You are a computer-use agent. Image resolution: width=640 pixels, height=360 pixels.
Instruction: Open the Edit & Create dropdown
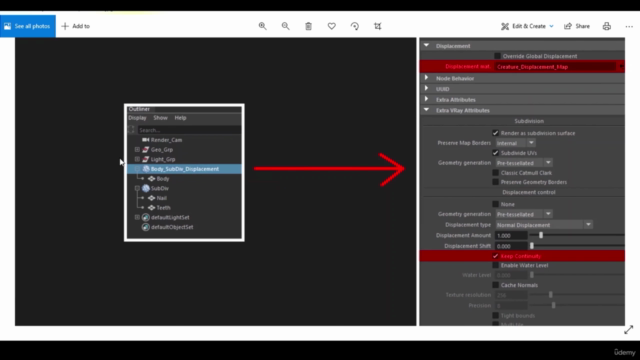(x=527, y=26)
